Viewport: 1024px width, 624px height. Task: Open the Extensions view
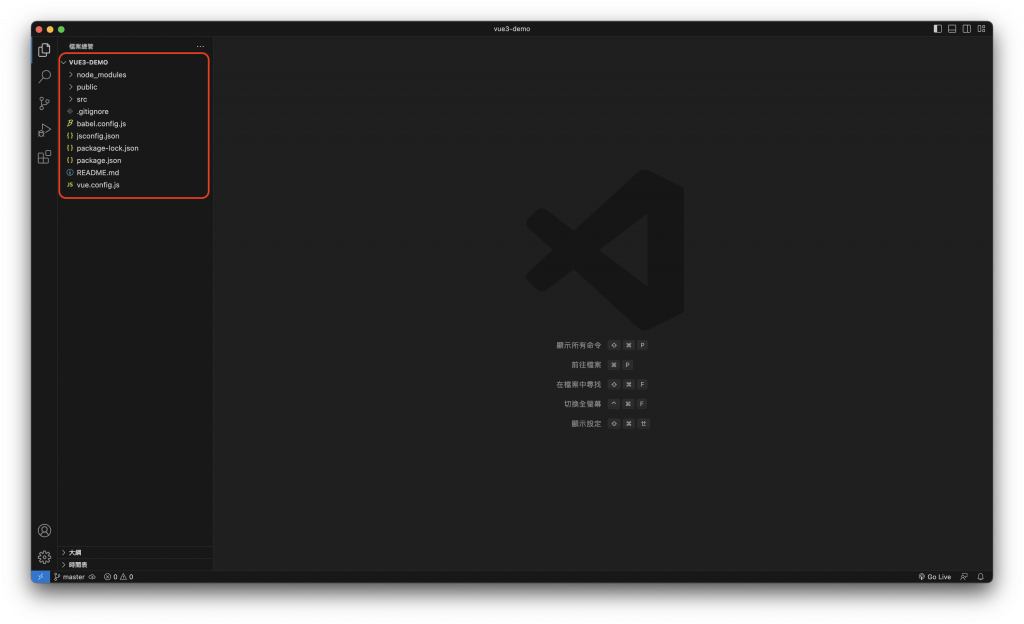point(44,157)
